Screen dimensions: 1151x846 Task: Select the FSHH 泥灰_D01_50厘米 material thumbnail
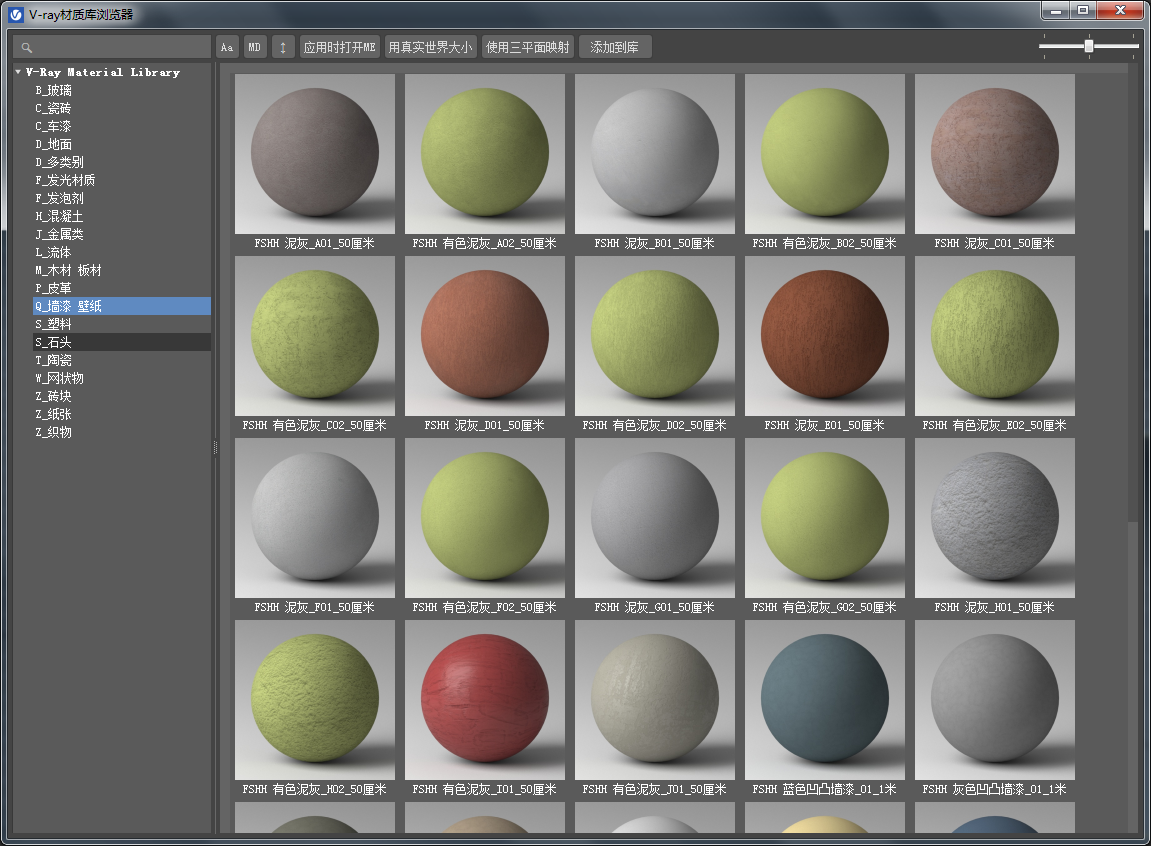(x=484, y=336)
